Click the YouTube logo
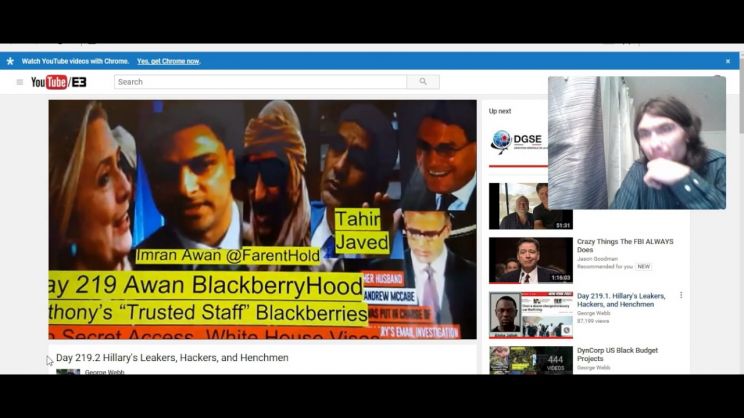This screenshot has width=744, height=418. coord(58,82)
